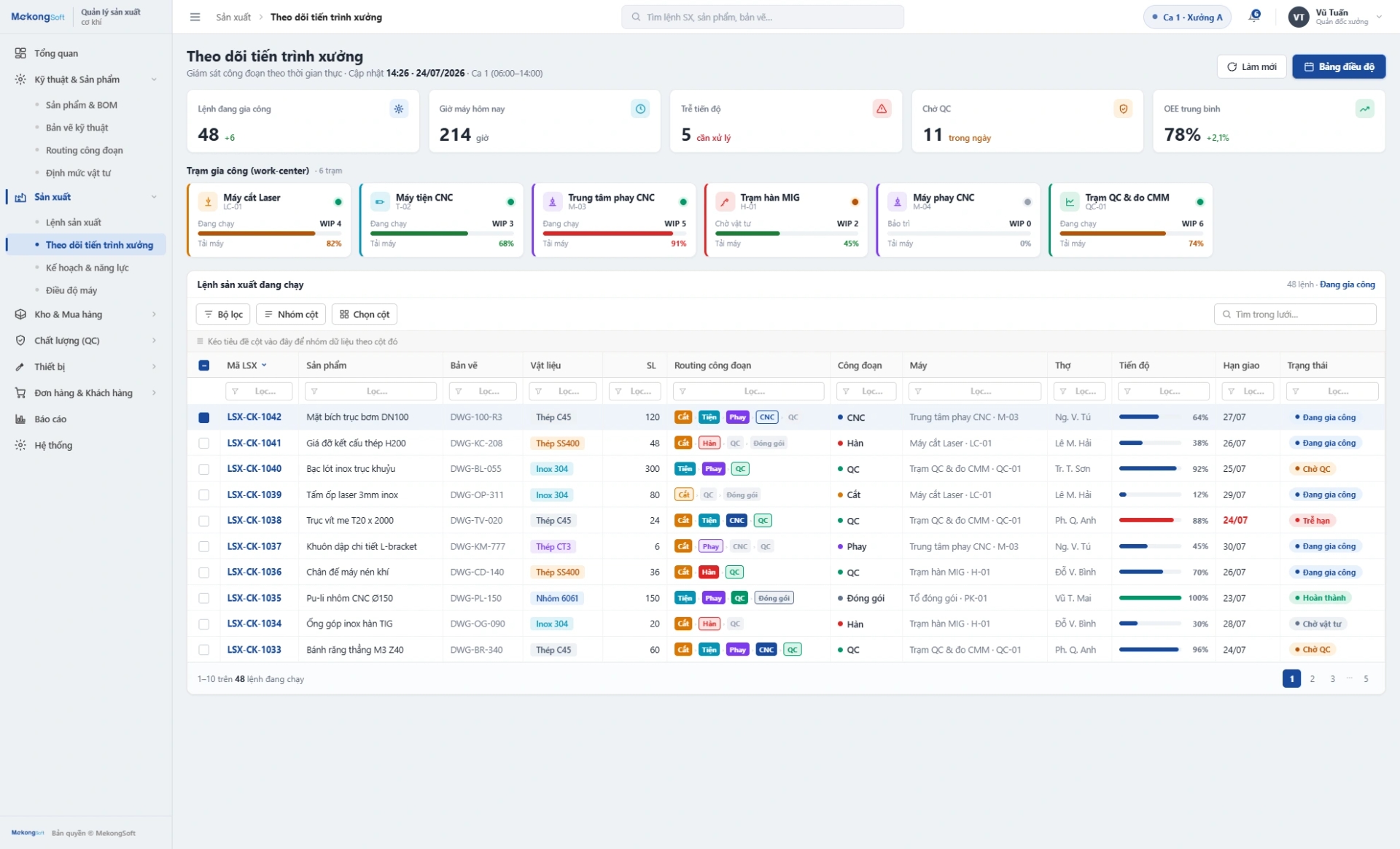Open the notification bell icon

point(1254,16)
